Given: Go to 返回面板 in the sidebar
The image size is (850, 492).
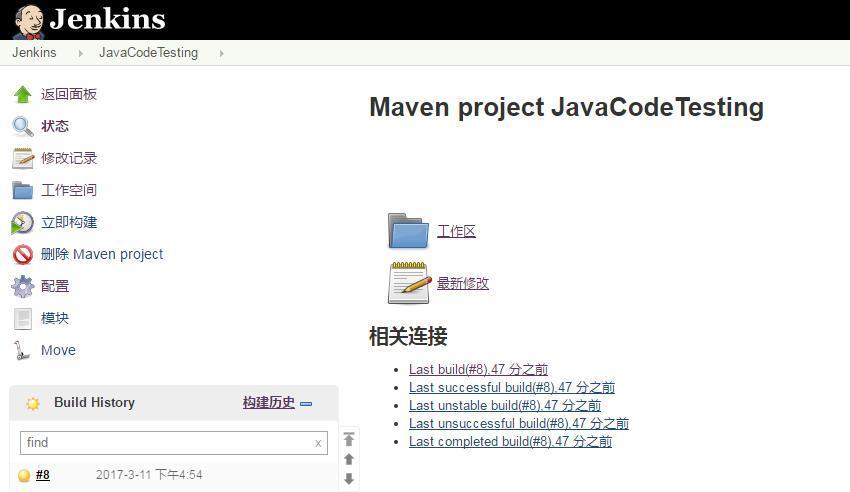Looking at the screenshot, I should pyautogui.click(x=69, y=94).
